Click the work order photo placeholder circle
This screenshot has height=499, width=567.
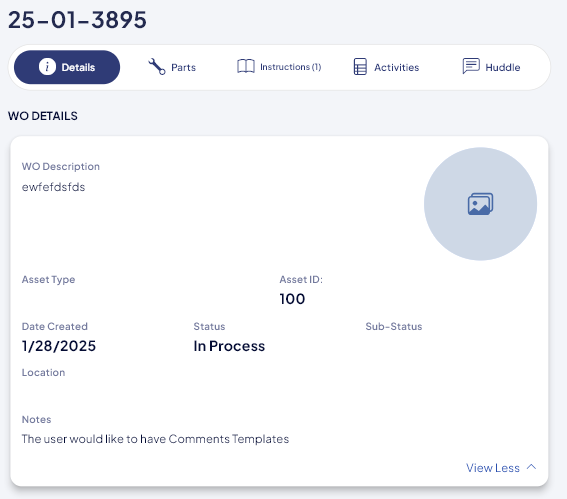coord(480,204)
